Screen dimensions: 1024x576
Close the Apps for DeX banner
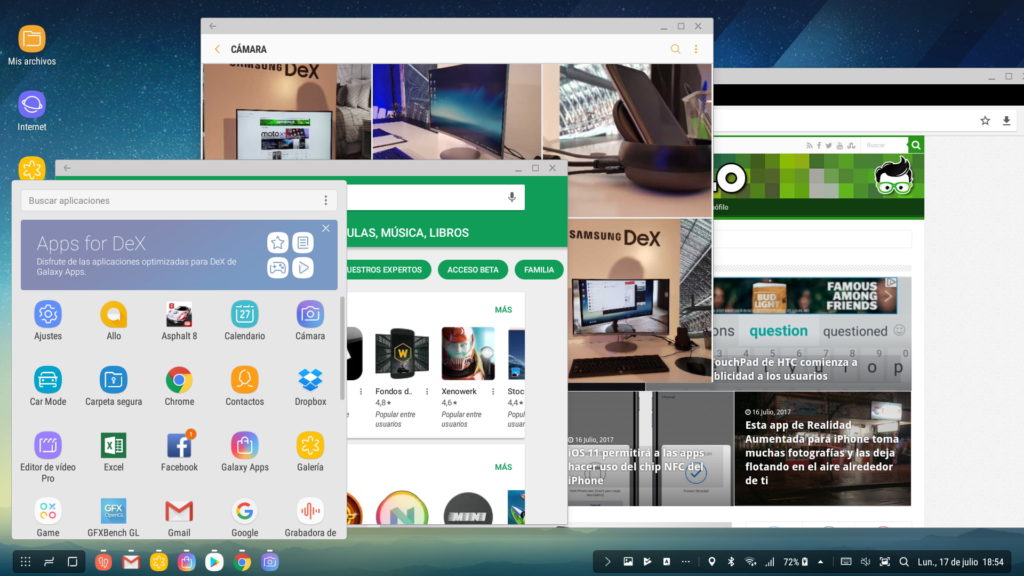pos(326,228)
